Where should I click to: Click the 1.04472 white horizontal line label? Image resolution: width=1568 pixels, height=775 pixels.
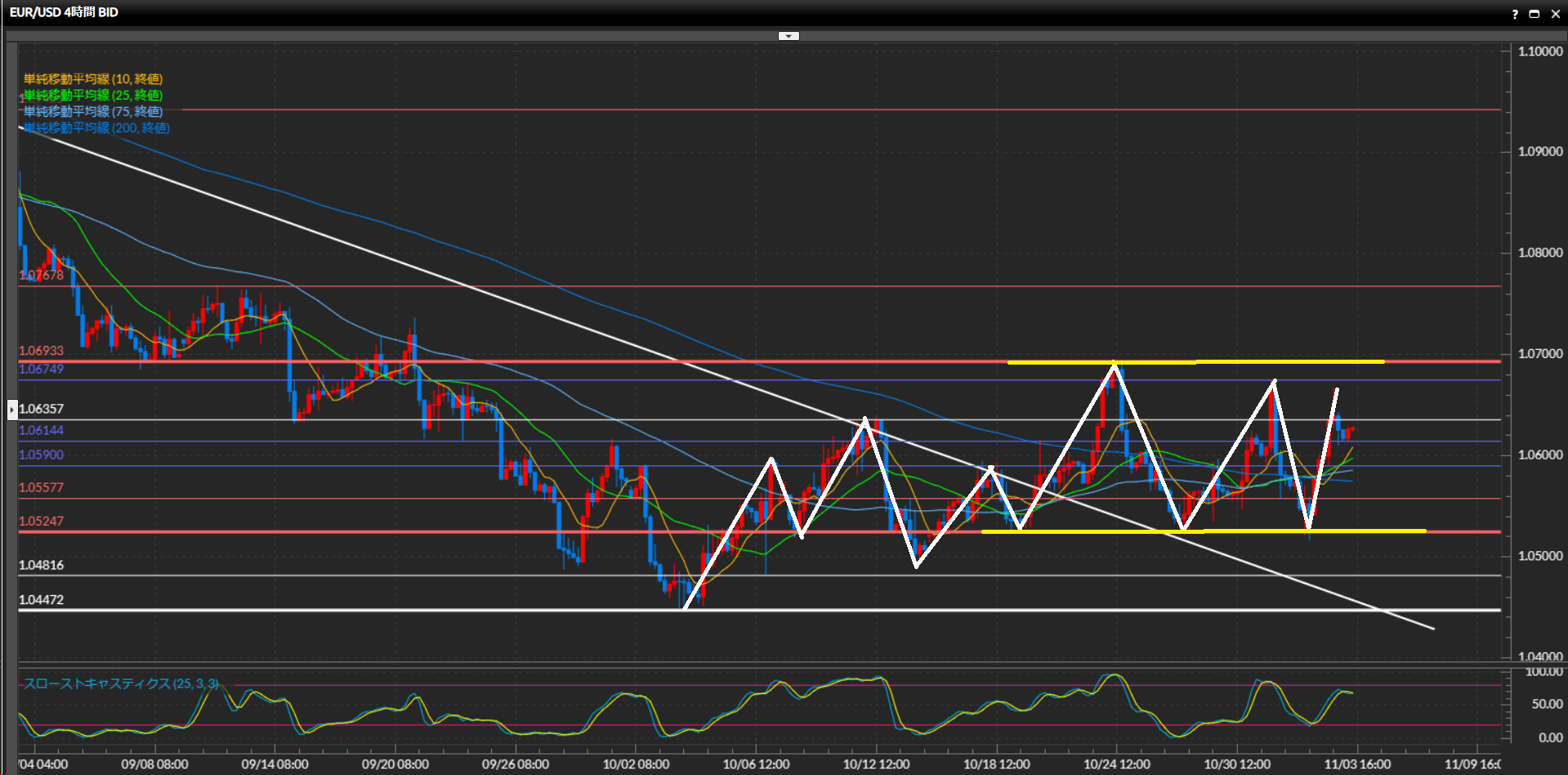point(41,599)
